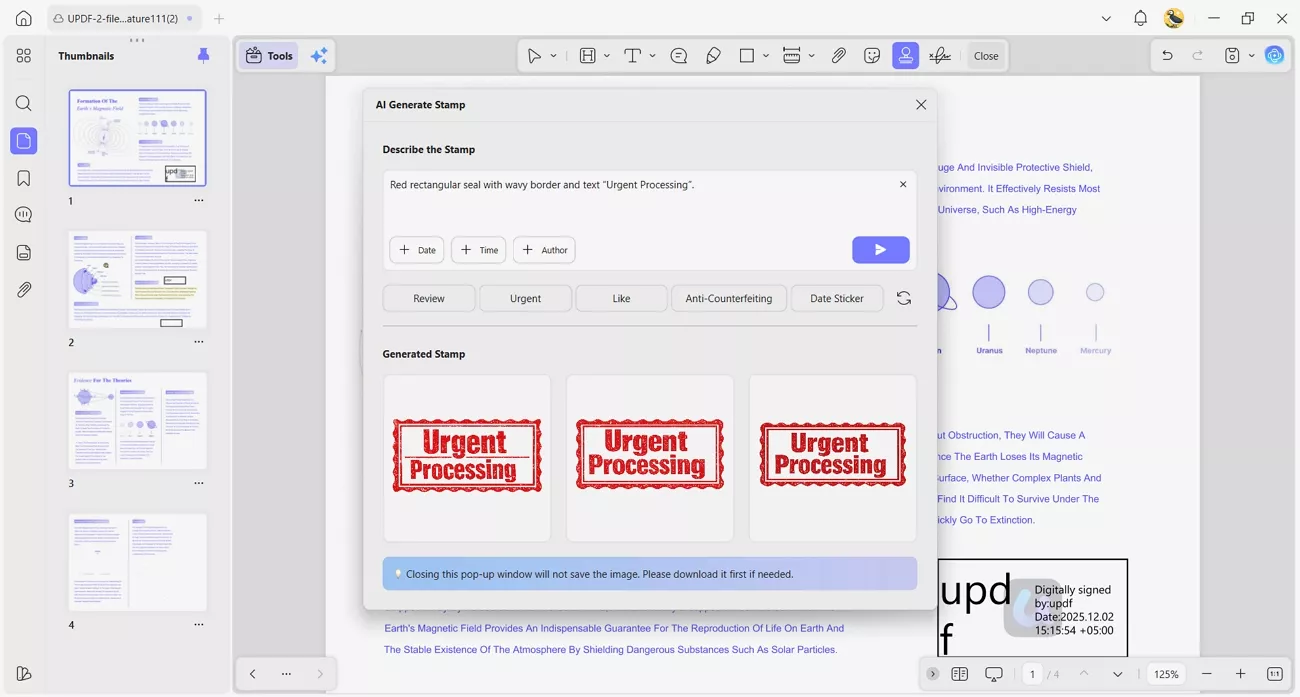Open the Bookmarks panel
This screenshot has height=697, width=1300.
click(23, 177)
